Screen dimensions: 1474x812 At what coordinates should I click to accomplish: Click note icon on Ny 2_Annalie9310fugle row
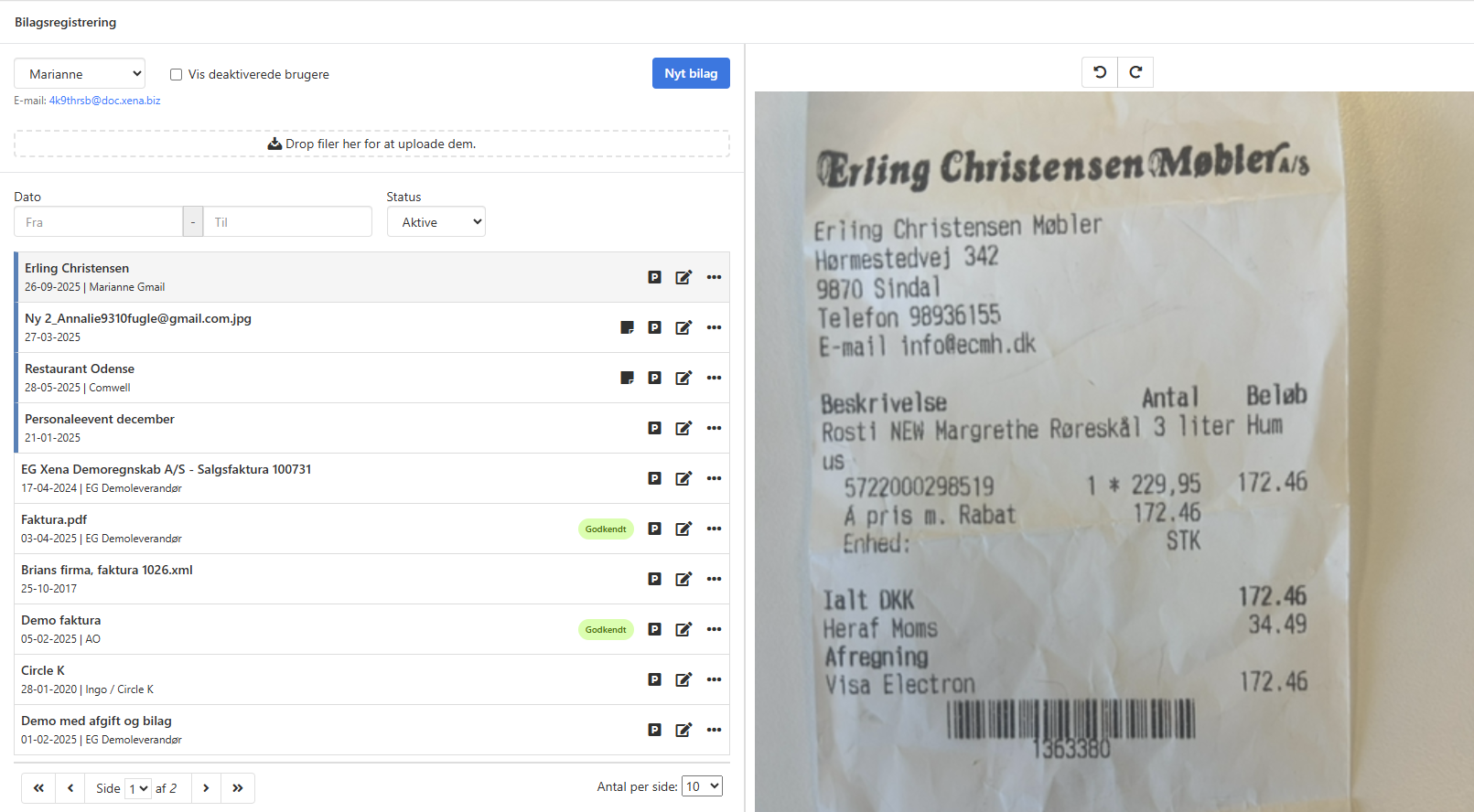point(627,327)
